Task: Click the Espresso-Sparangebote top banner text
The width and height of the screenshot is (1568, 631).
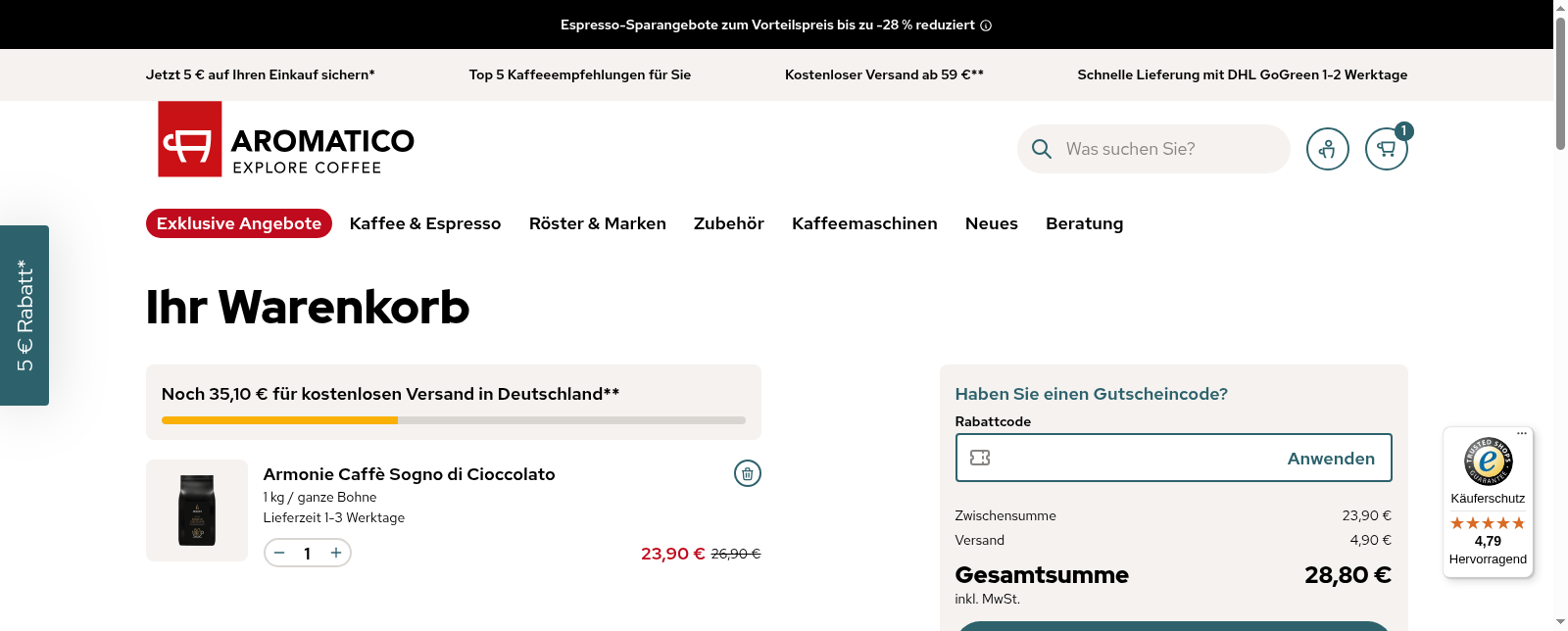Action: pyautogui.click(x=767, y=24)
